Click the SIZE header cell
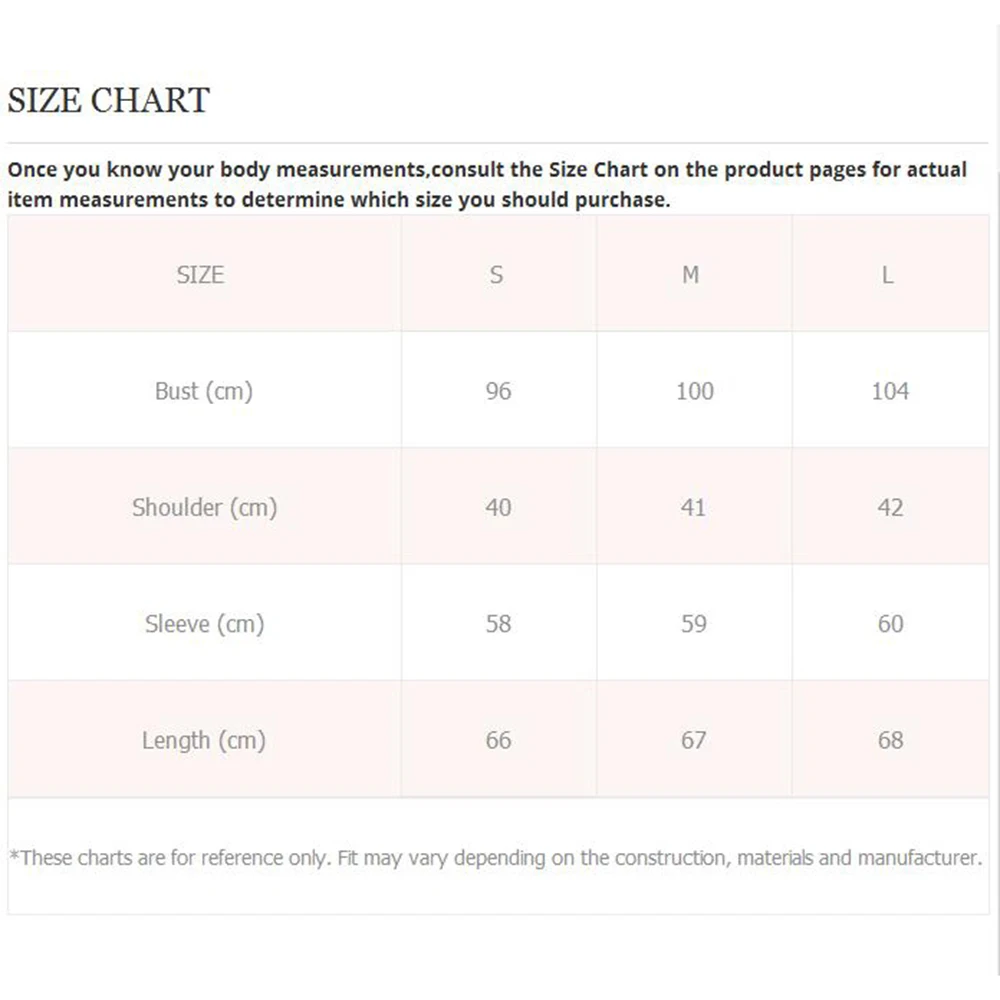 coord(200,275)
